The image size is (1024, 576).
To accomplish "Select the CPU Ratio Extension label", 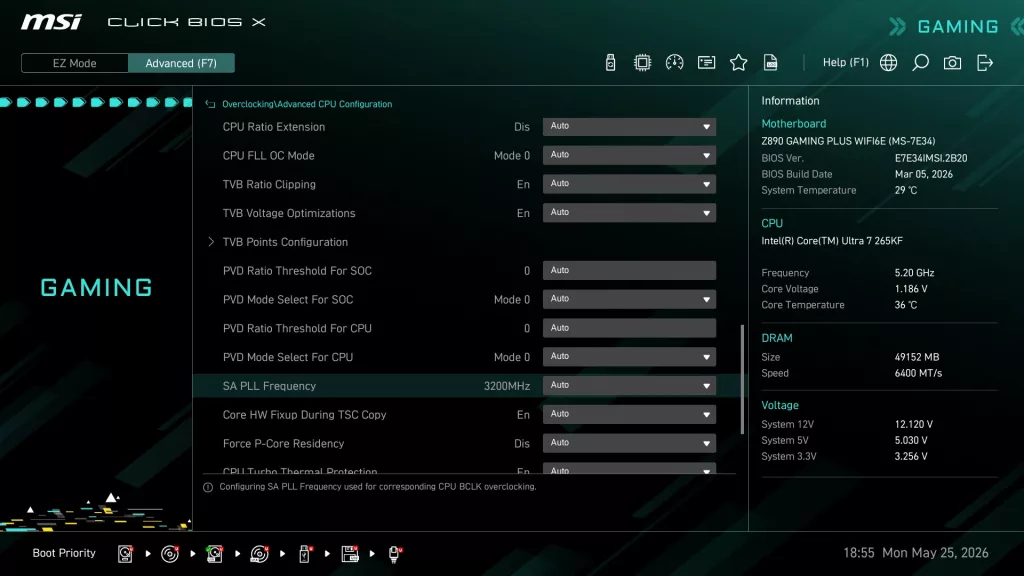I will [274, 127].
